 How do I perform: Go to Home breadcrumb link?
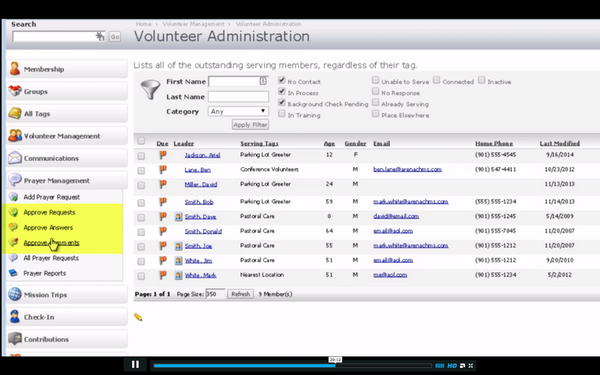[x=143, y=24]
